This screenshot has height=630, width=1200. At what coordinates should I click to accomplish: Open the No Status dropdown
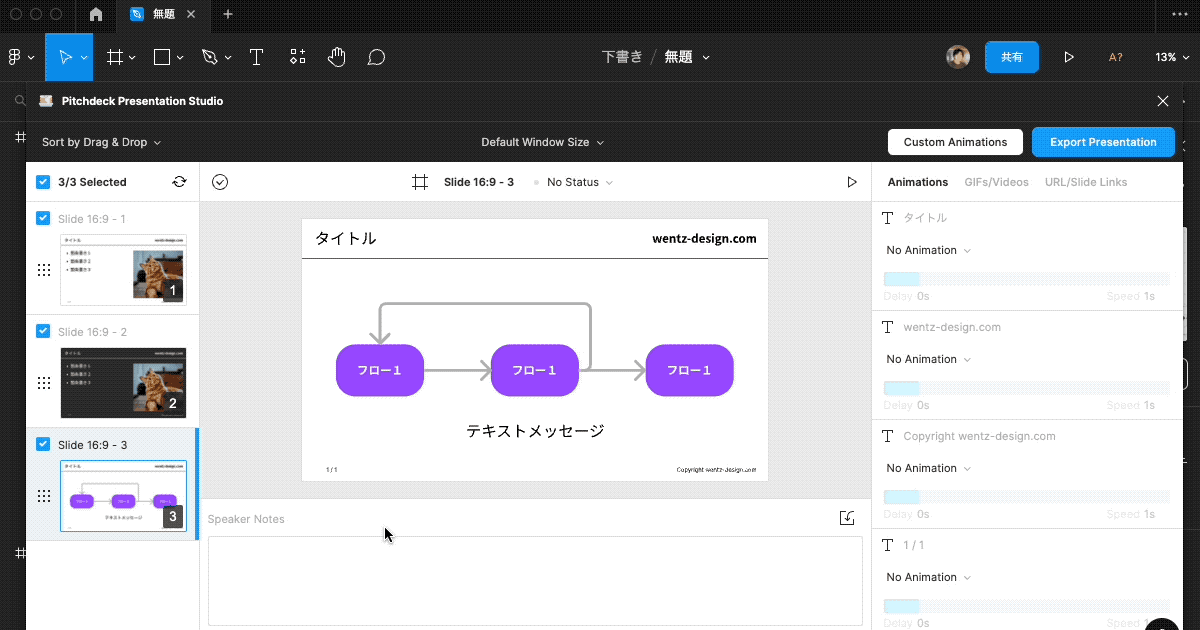point(579,182)
